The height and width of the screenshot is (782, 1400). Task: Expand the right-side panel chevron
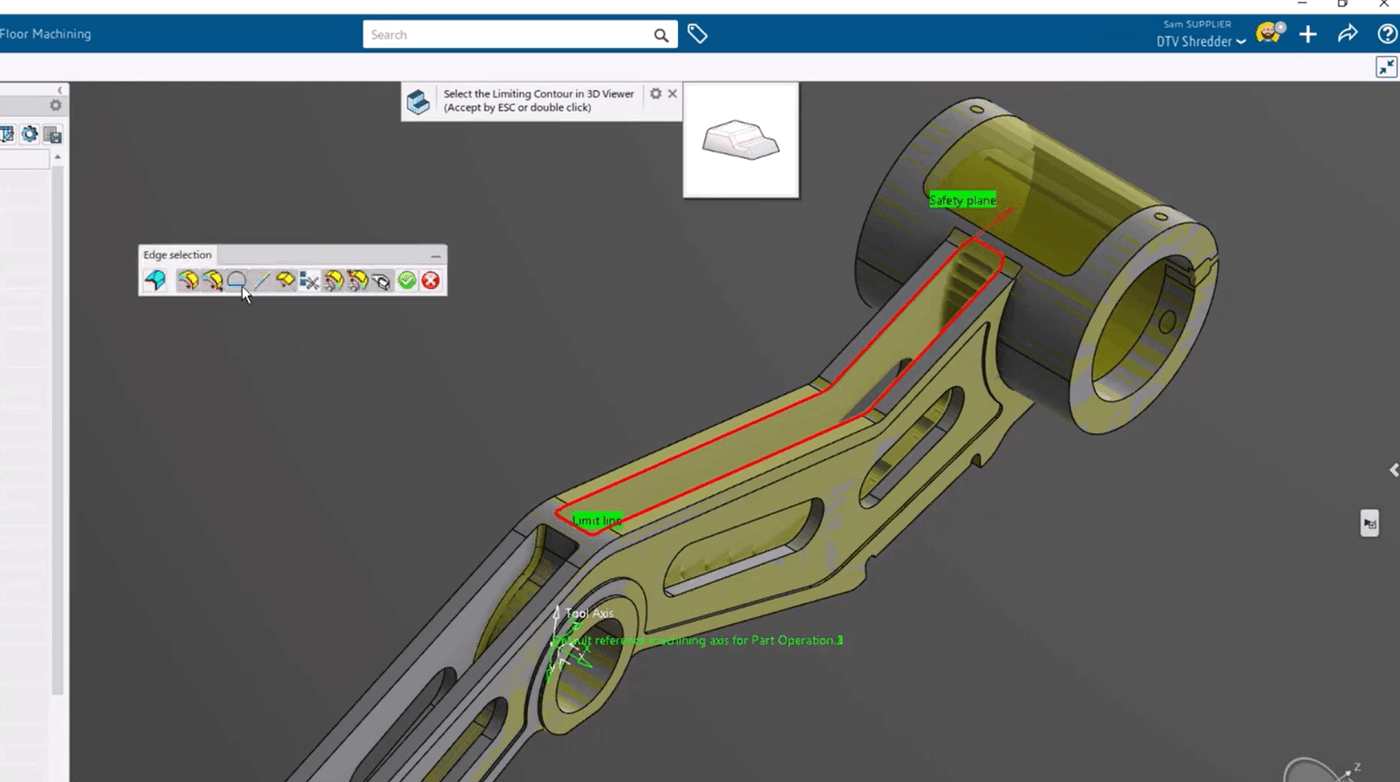tap(1392, 470)
